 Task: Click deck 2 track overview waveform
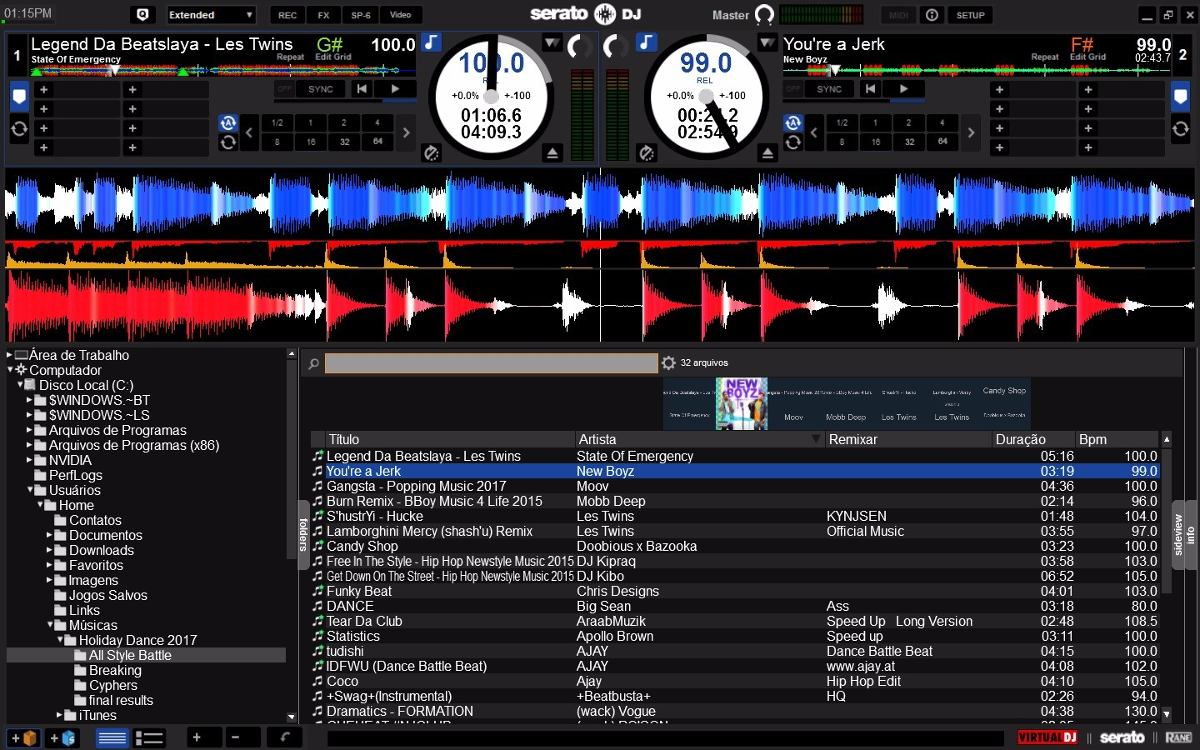coord(976,71)
